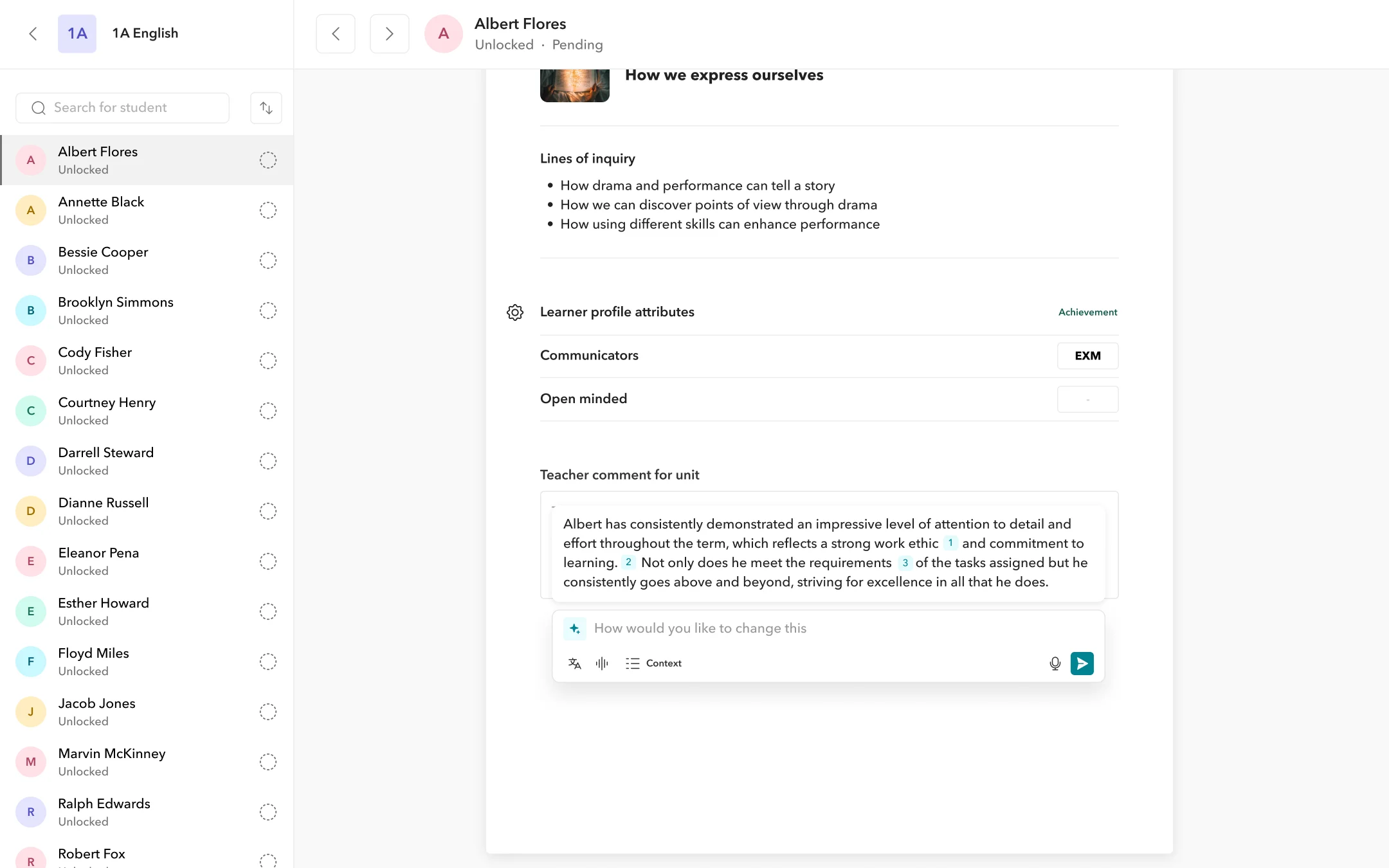Toggle status circle for Darrell Steward
The width and height of the screenshot is (1389, 868).
pyautogui.click(x=268, y=461)
